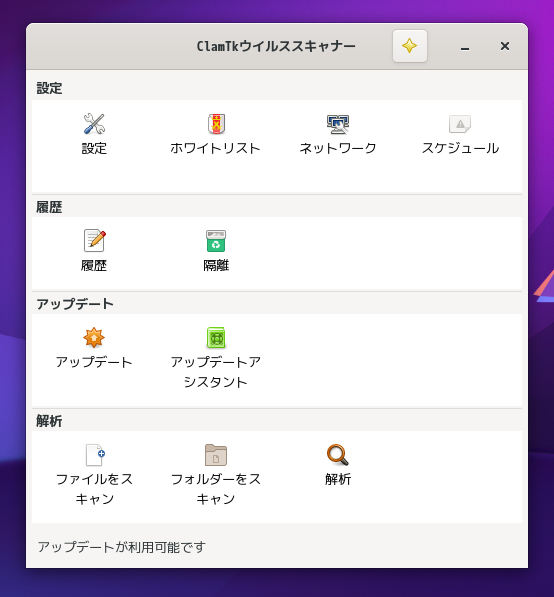Click the yellow star button in title bar
The width and height of the screenshot is (554, 597).
pyautogui.click(x=410, y=46)
